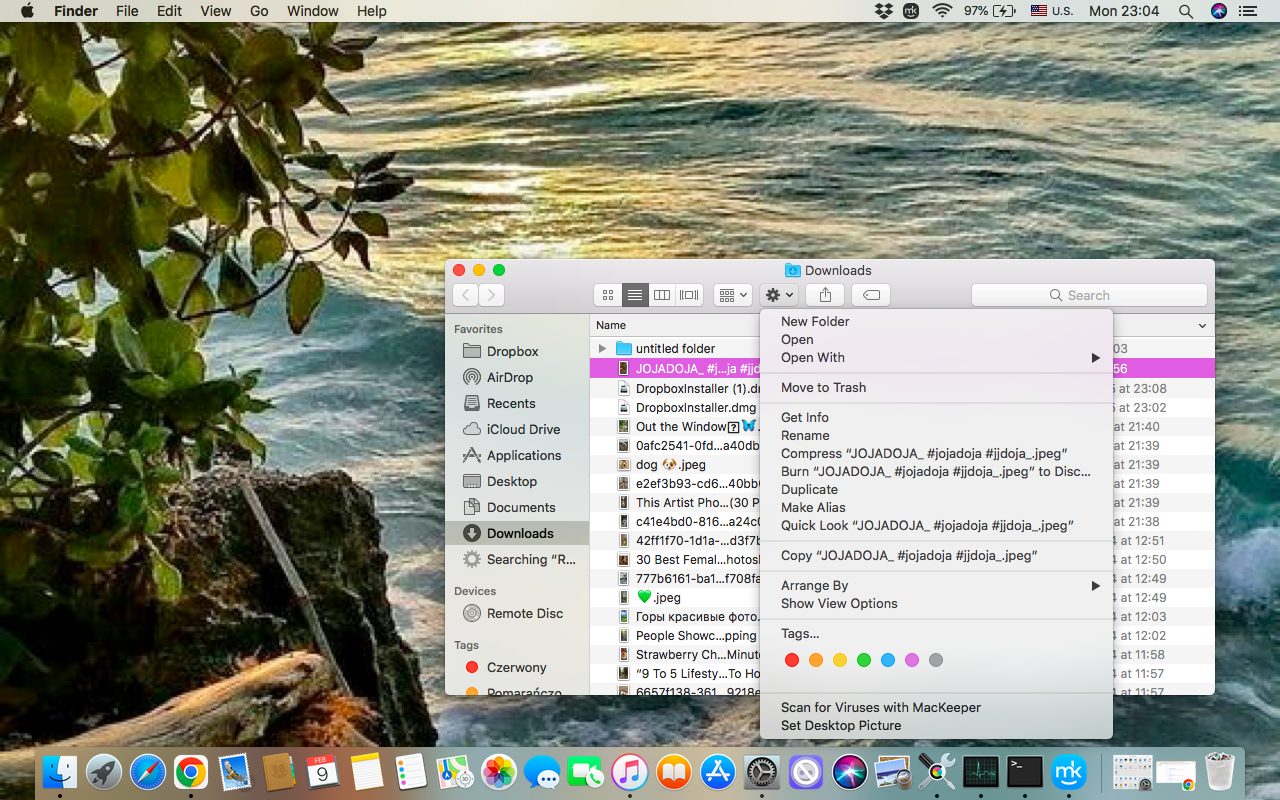Open Activity Monitor from the Dock
The image size is (1280, 800).
pos(980,772)
